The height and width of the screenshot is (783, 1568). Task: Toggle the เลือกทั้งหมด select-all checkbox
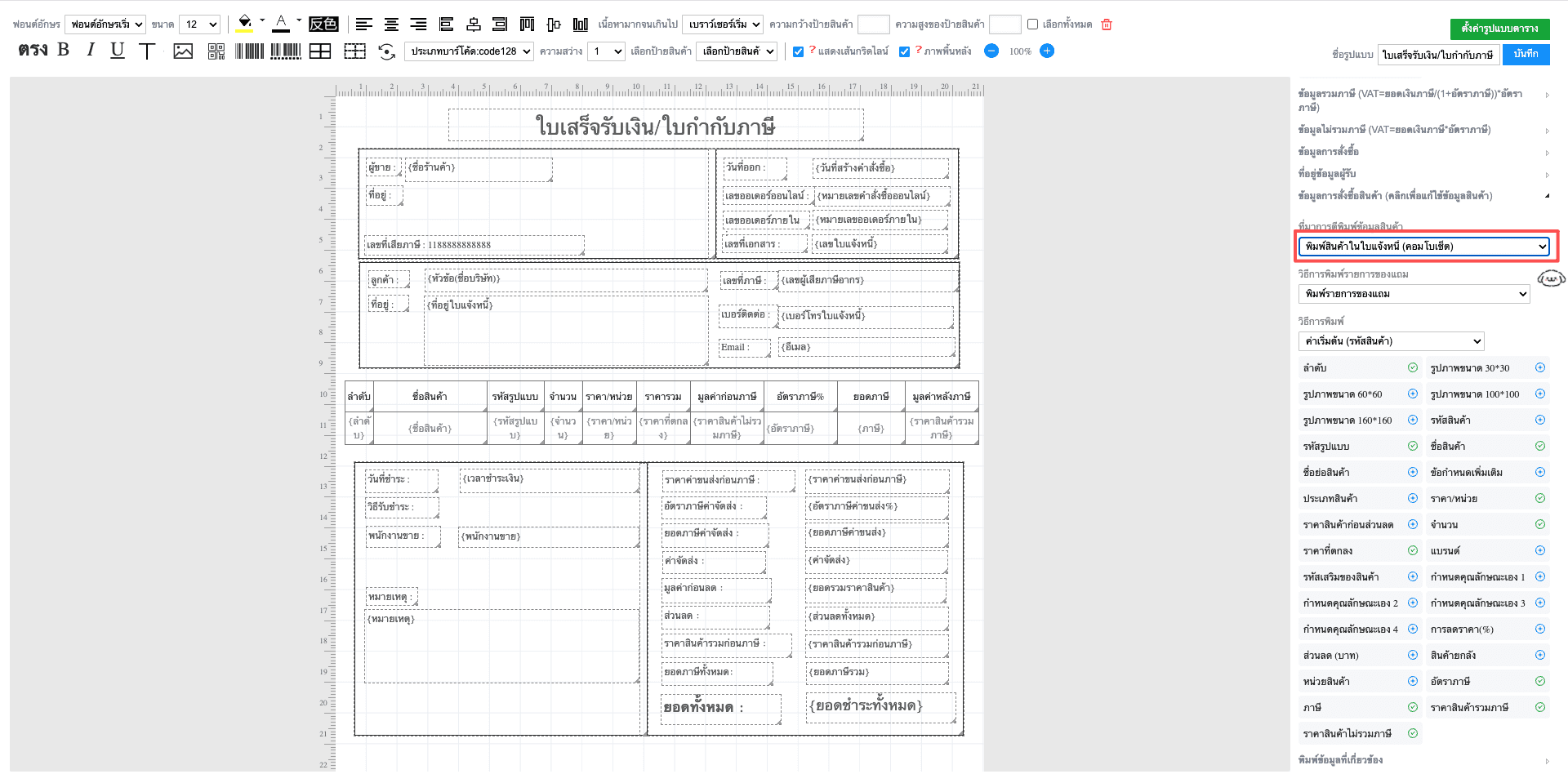pyautogui.click(x=1033, y=24)
